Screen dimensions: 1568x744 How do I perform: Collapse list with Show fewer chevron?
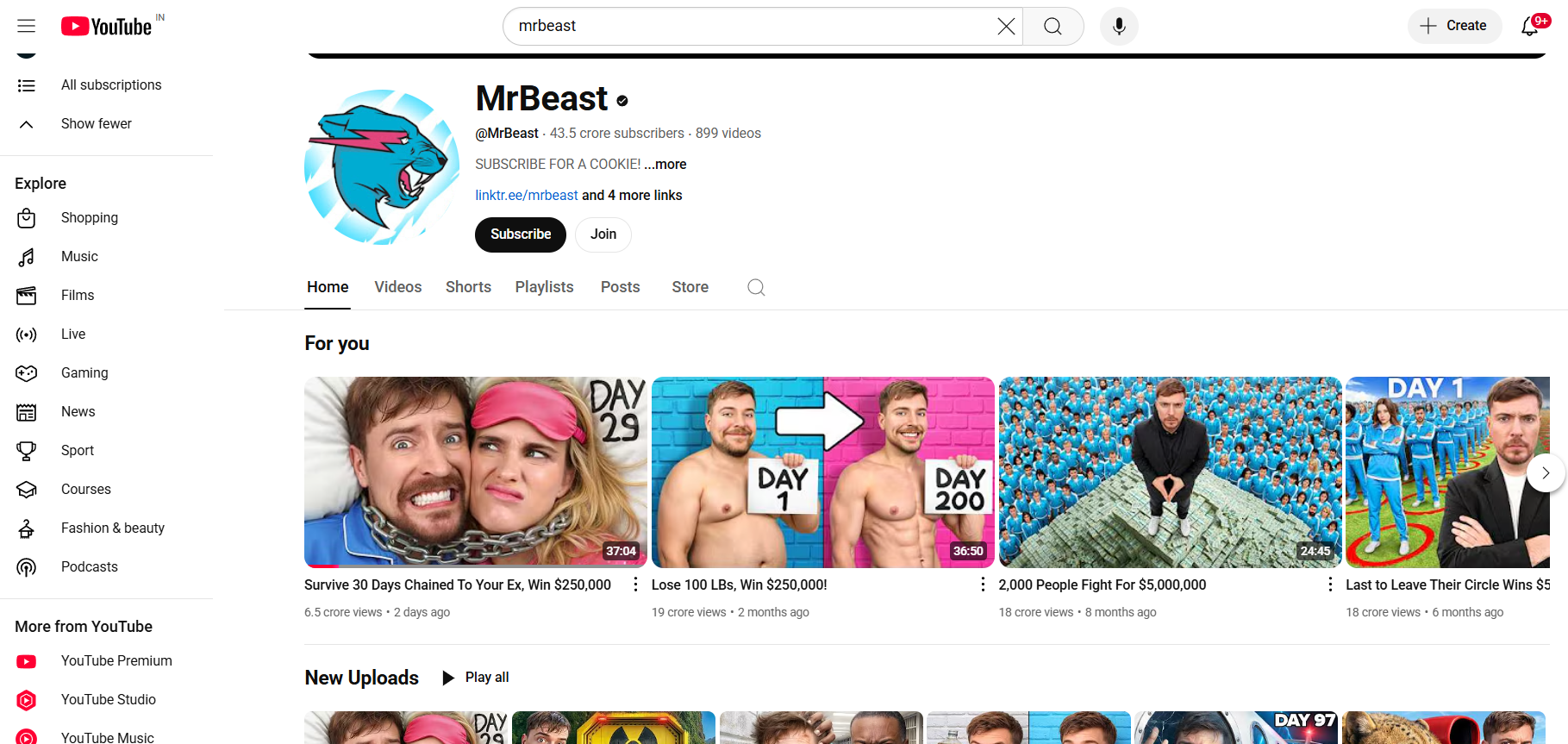click(27, 124)
